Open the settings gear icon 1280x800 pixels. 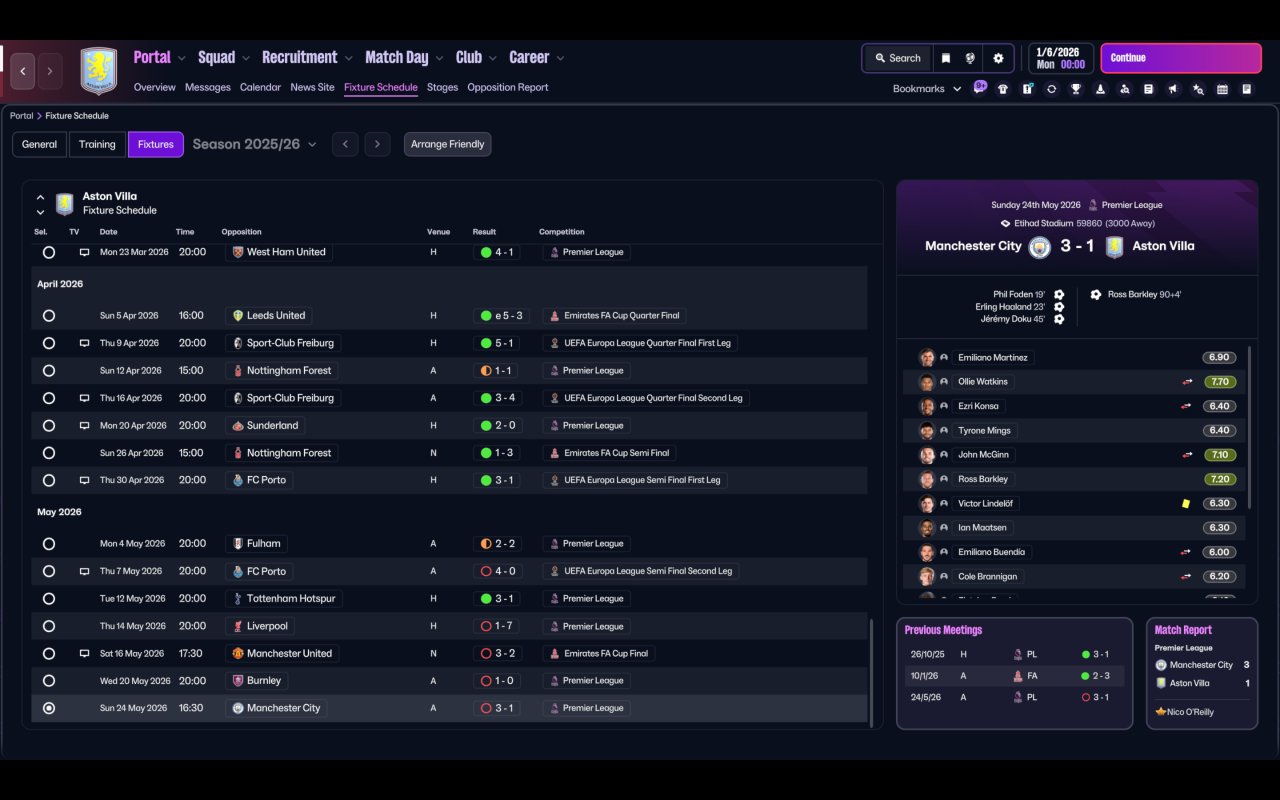click(998, 58)
